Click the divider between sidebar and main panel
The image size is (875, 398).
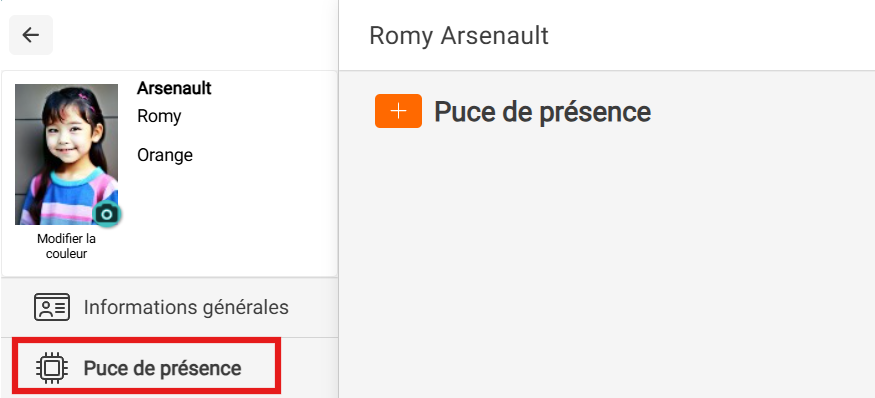(338, 199)
